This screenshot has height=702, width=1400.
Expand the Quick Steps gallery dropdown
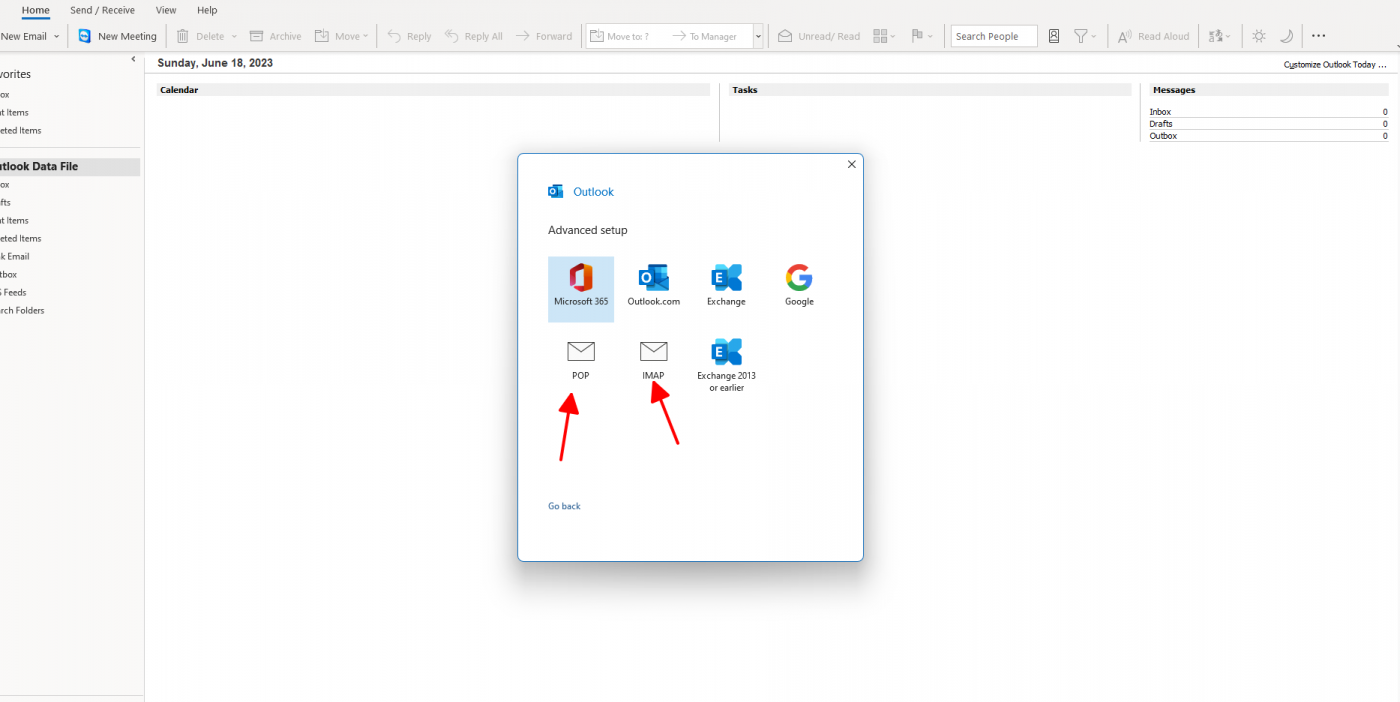pyautogui.click(x=758, y=36)
